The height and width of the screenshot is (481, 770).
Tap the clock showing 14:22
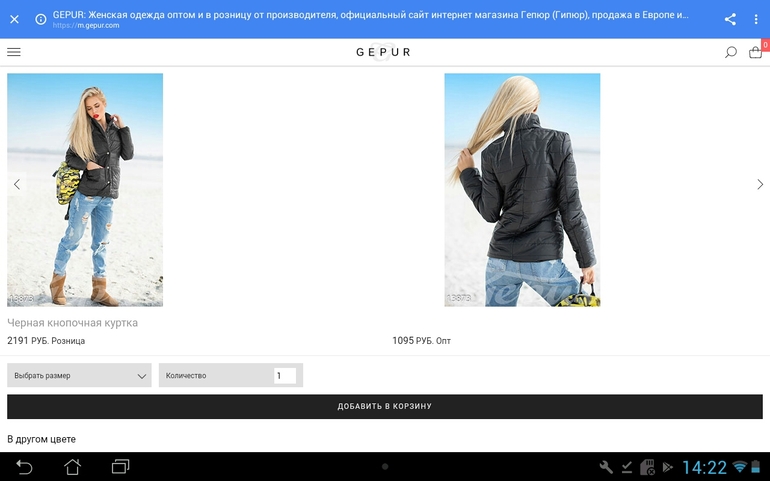pos(704,467)
